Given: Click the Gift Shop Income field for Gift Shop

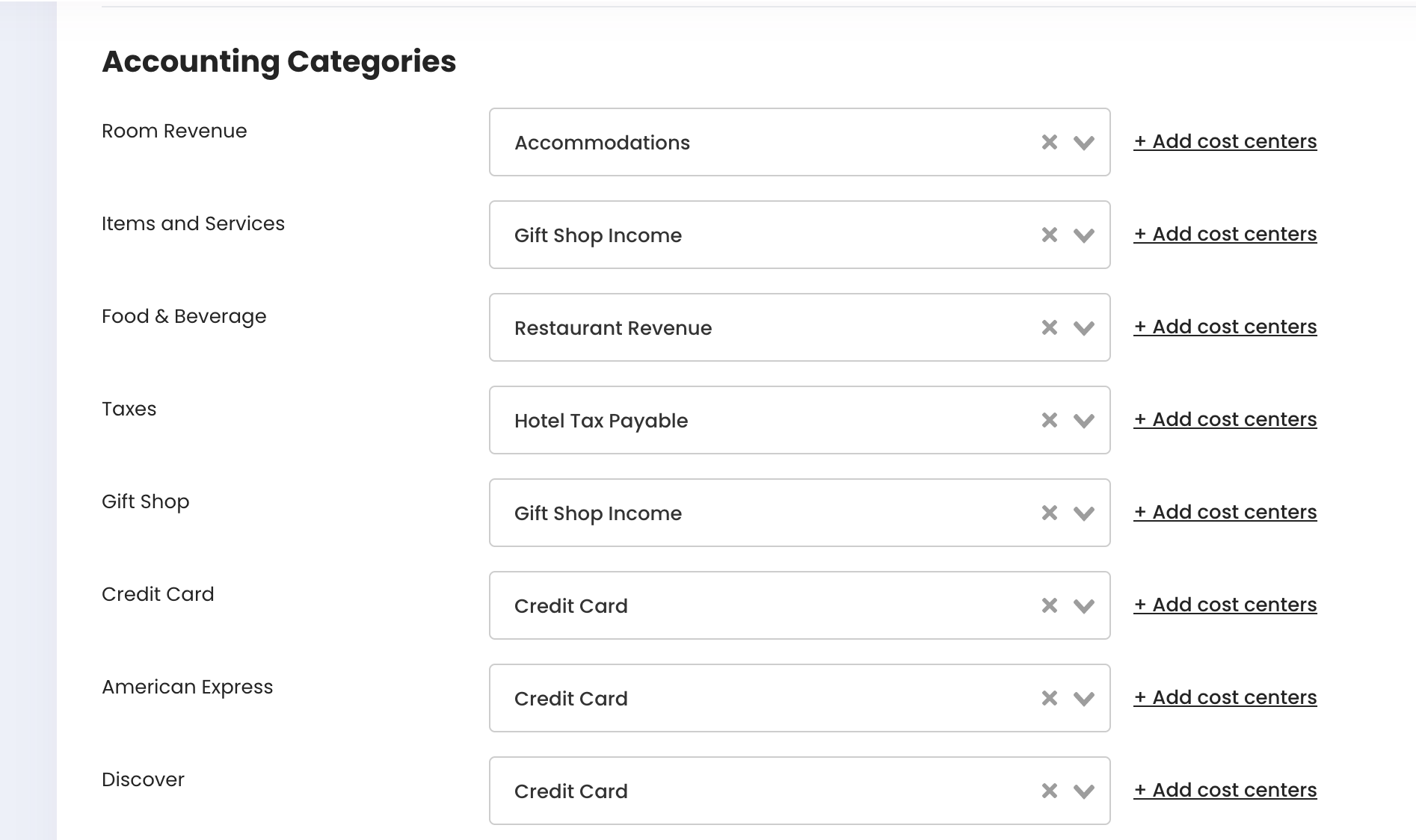Looking at the screenshot, I should tap(748, 513).
